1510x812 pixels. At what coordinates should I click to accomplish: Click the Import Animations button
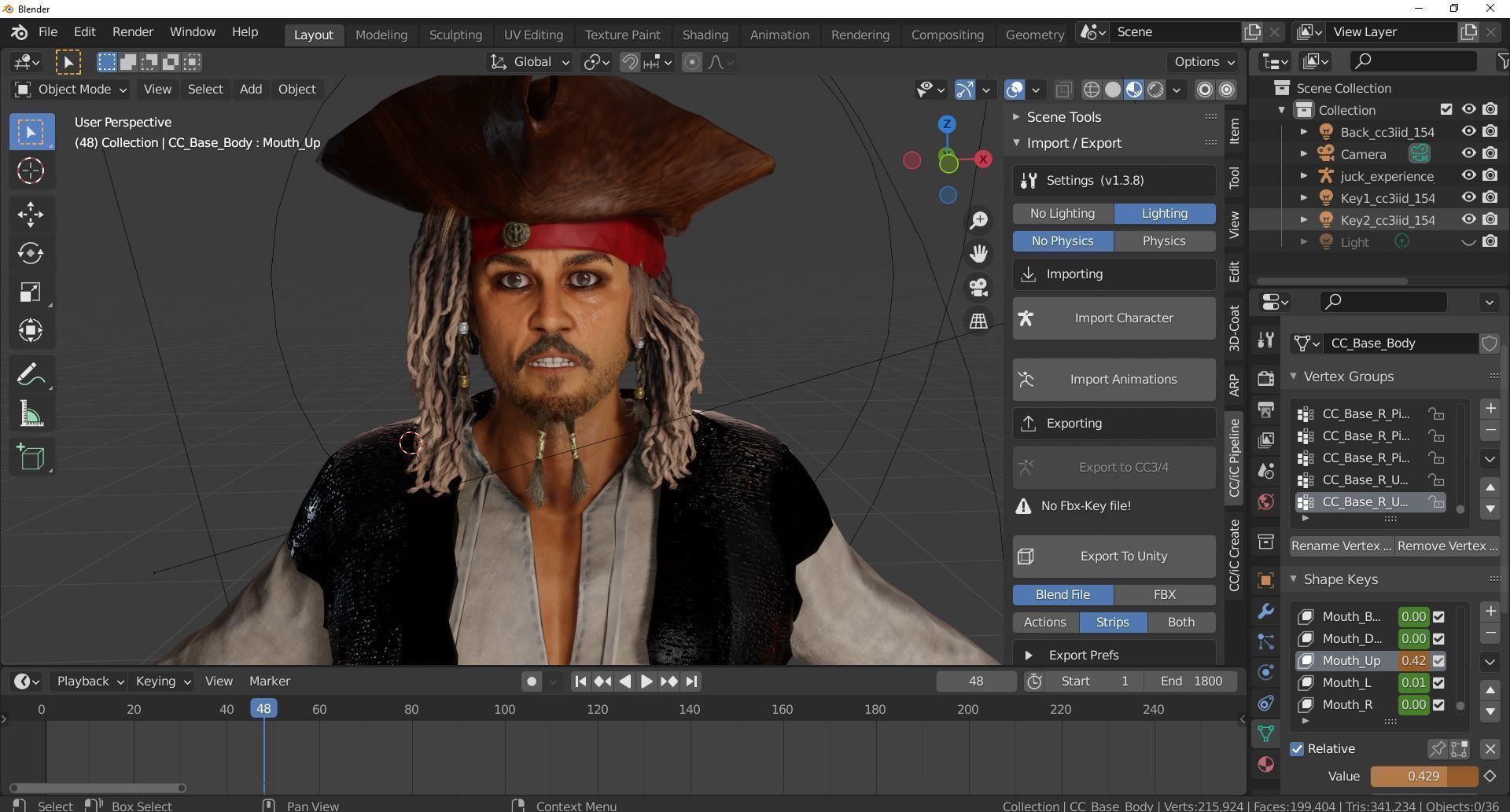pyautogui.click(x=1114, y=380)
